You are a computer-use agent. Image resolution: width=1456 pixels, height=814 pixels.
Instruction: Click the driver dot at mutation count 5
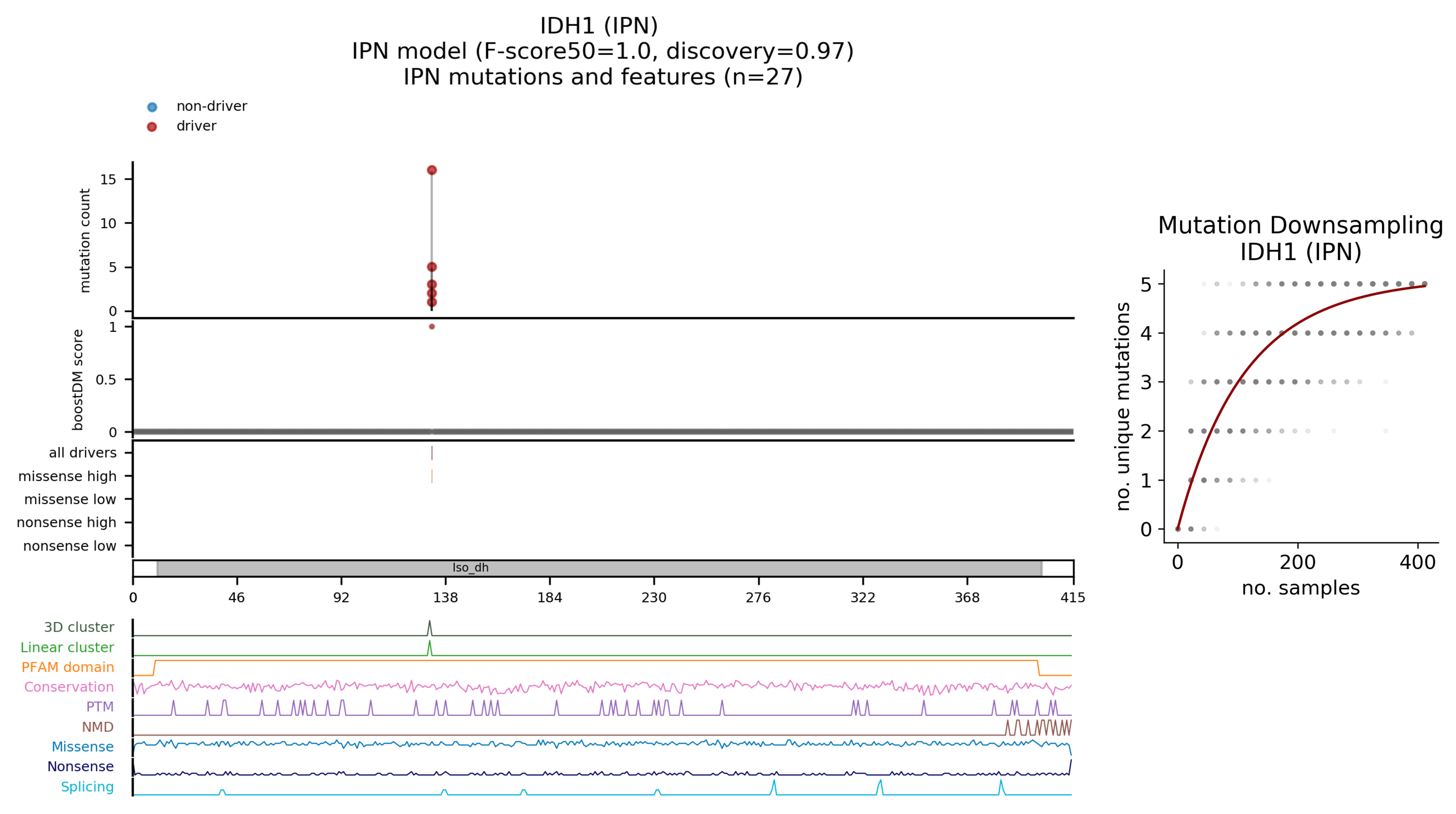click(432, 267)
